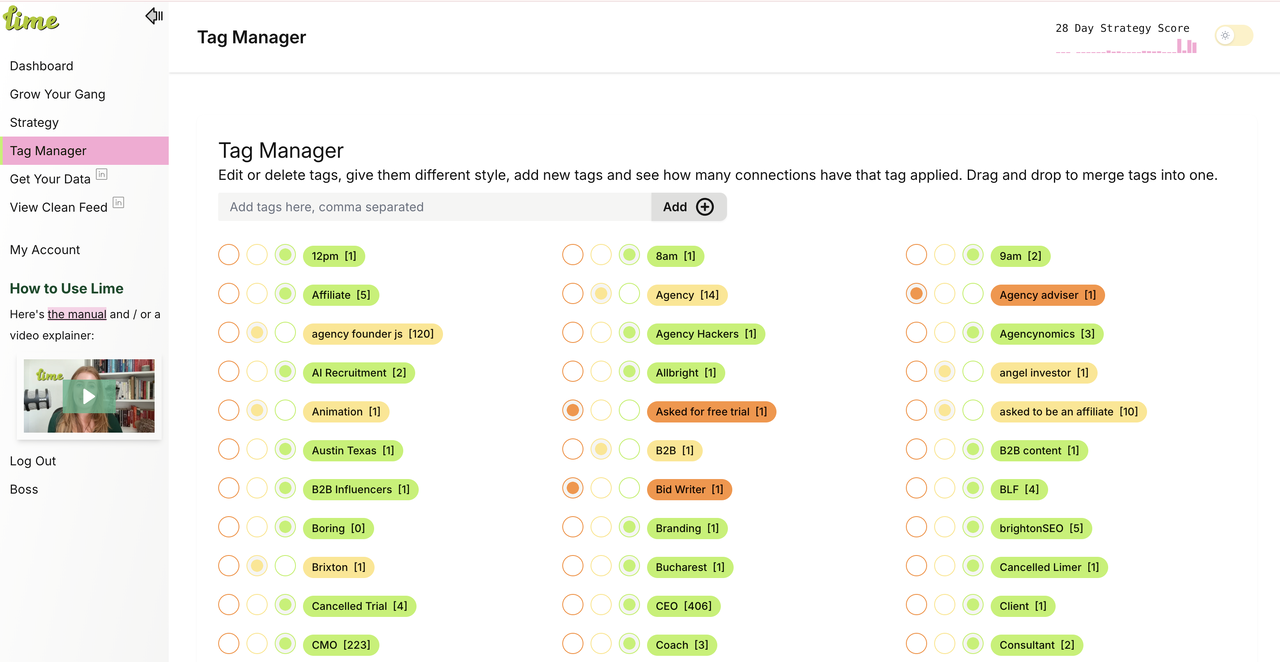Image resolution: width=1280 pixels, height=662 pixels.
Task: Click the Lime logo
Action: [31, 18]
